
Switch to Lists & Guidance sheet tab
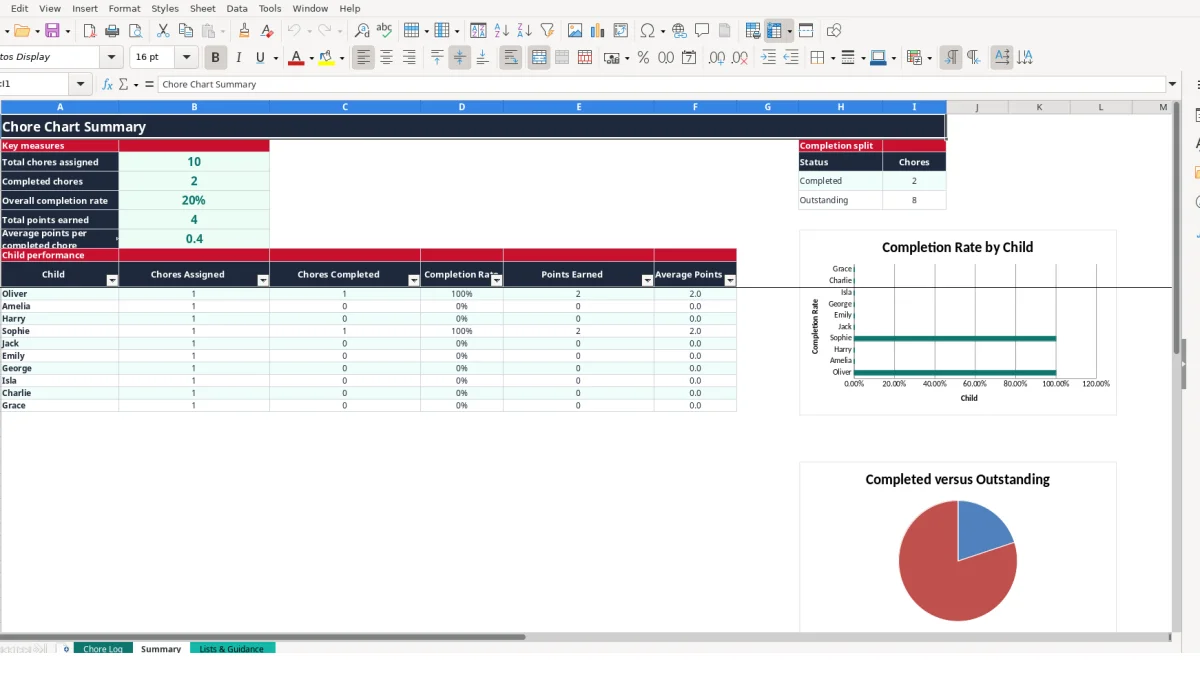[x=232, y=649]
